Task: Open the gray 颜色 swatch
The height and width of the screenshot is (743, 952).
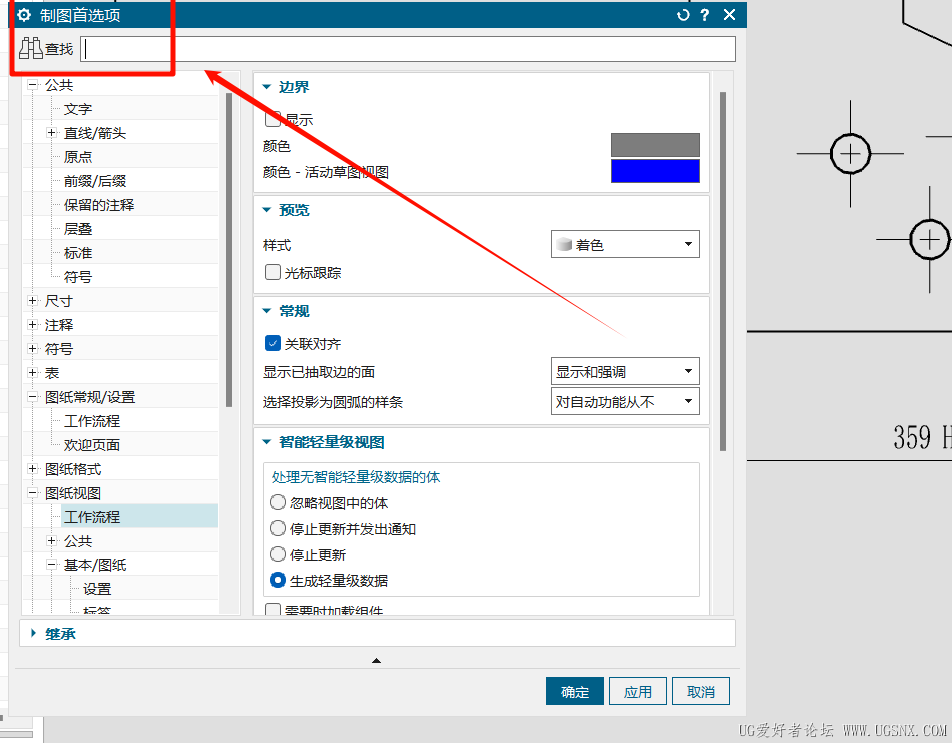Action: click(x=655, y=145)
